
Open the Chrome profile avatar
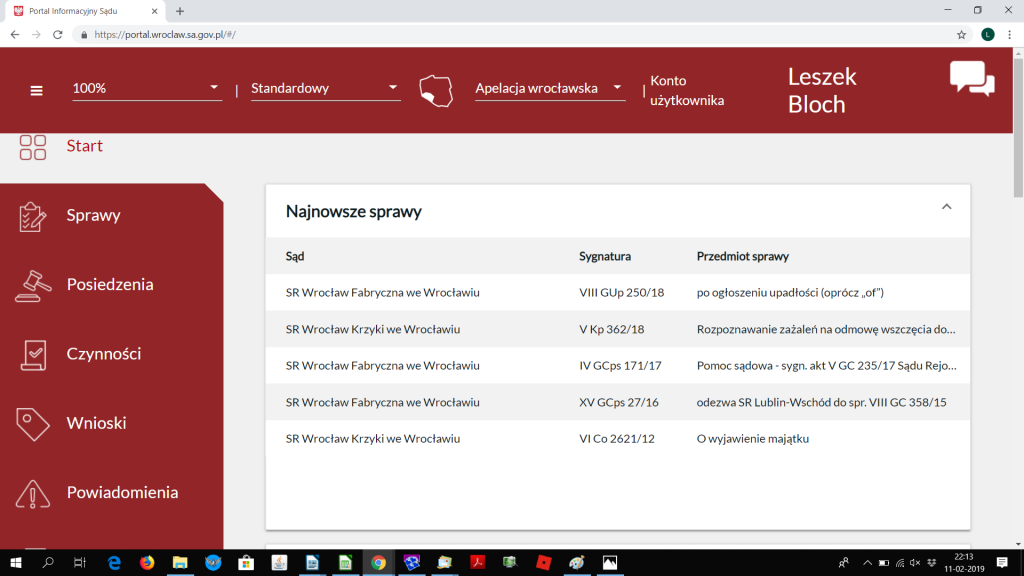(987, 35)
